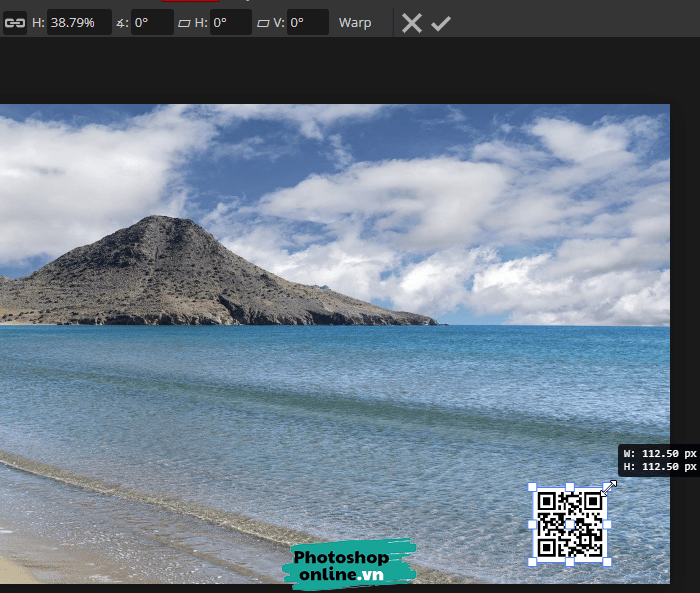Click the center pivot point of QR code
700x593 pixels.
click(570, 524)
